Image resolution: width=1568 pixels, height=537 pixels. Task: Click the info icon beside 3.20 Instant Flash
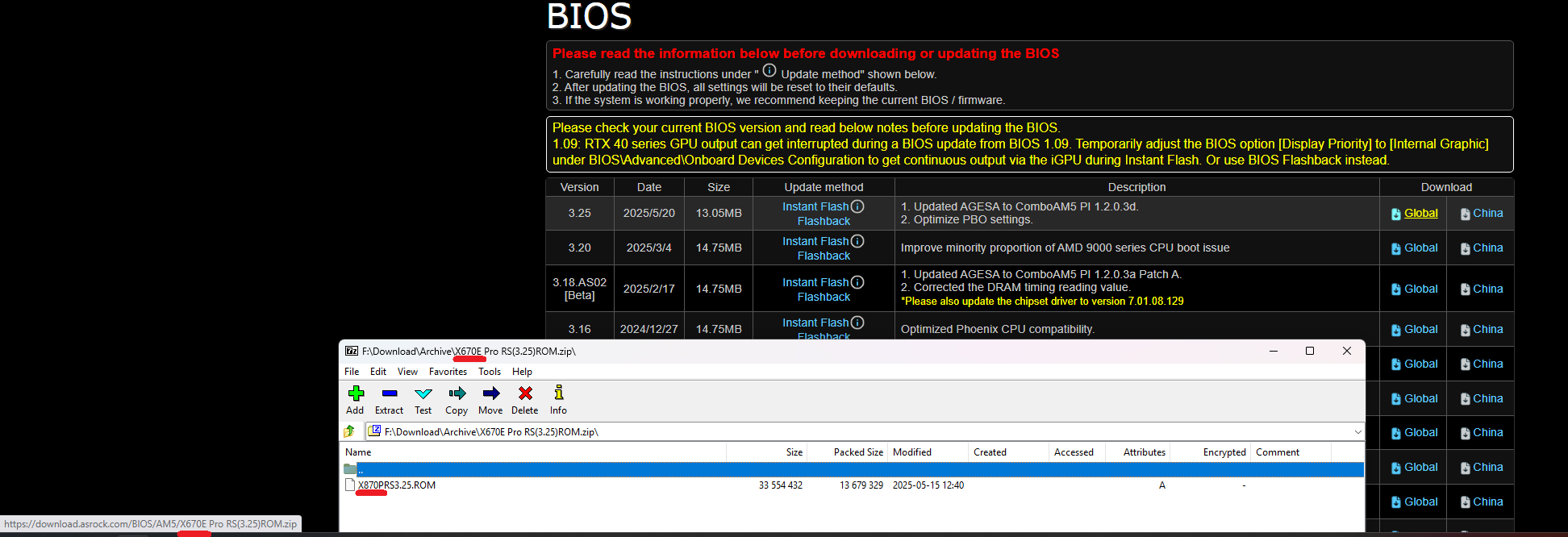[x=857, y=241]
